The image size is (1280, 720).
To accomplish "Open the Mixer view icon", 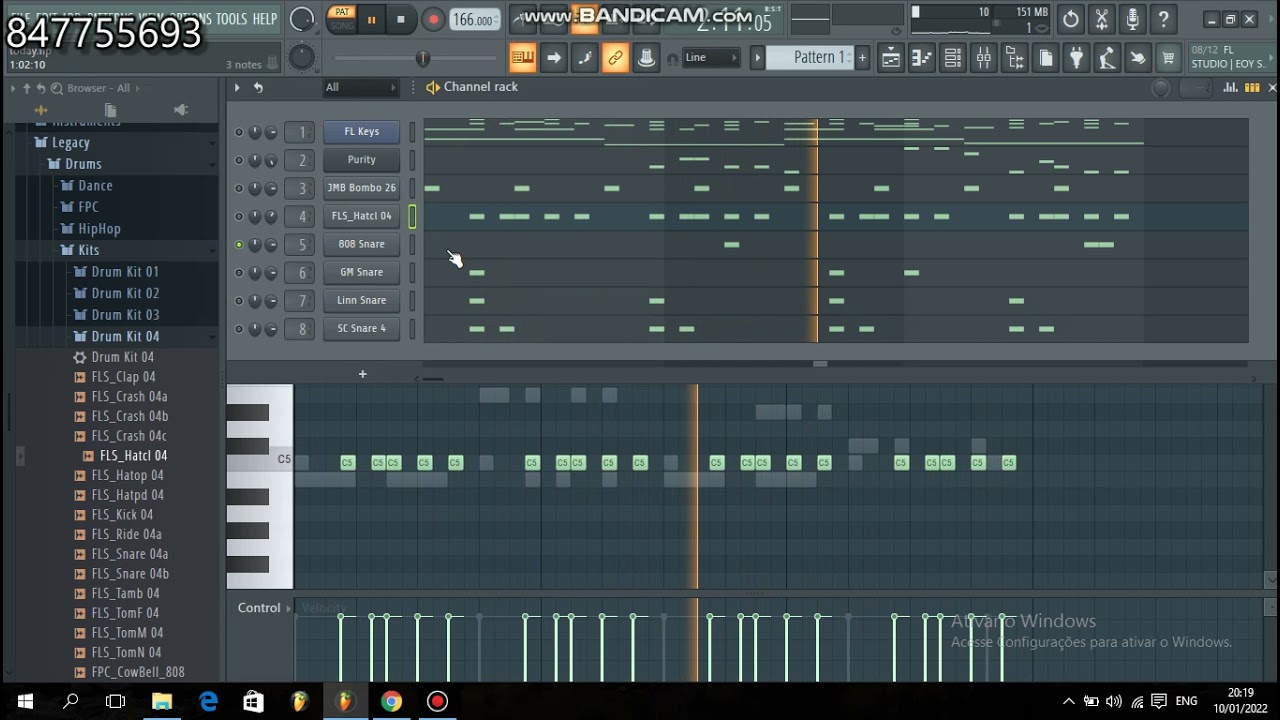I will pos(984,58).
